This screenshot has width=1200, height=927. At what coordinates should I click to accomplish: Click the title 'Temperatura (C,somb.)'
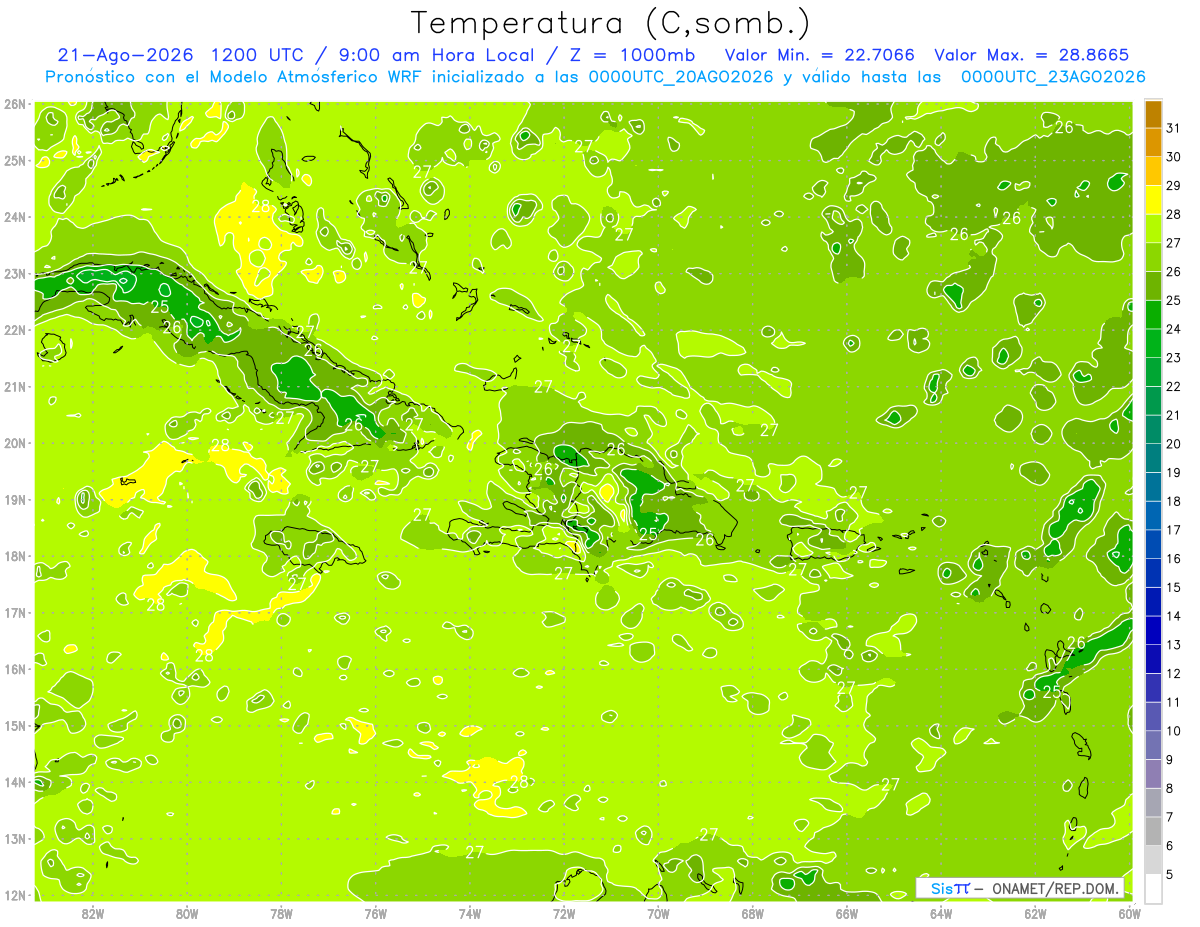tap(610, 23)
